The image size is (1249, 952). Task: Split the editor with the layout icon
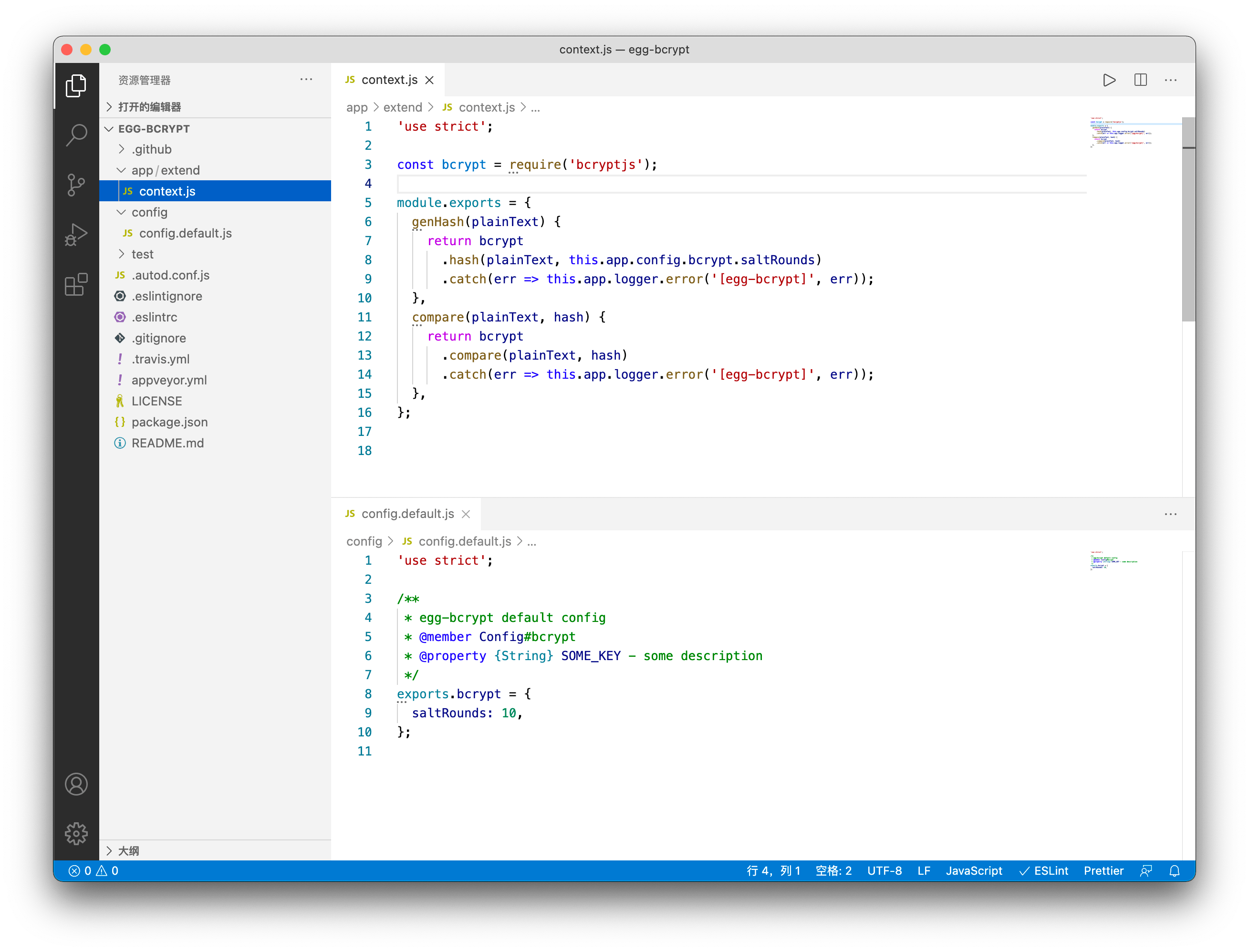(x=1140, y=80)
